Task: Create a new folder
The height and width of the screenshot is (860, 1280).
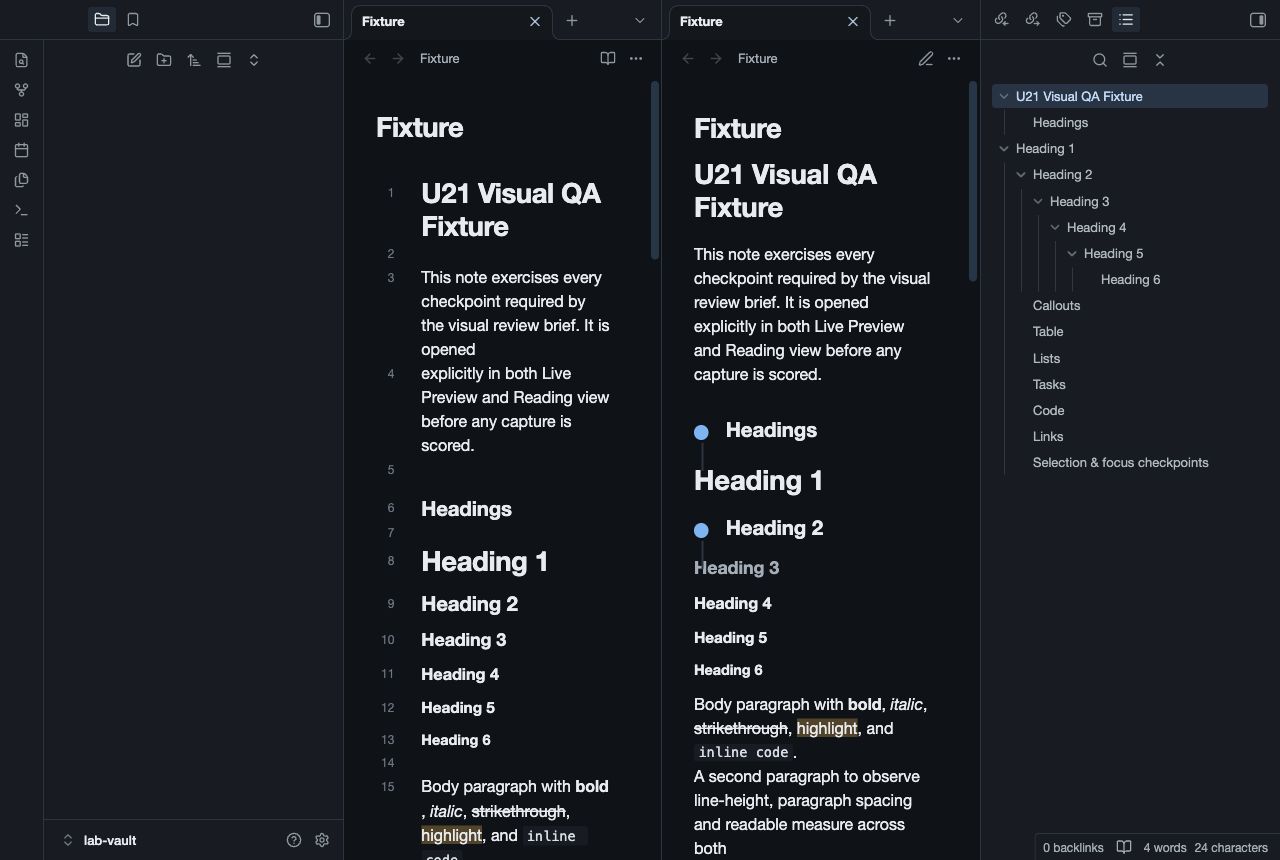Action: point(164,60)
